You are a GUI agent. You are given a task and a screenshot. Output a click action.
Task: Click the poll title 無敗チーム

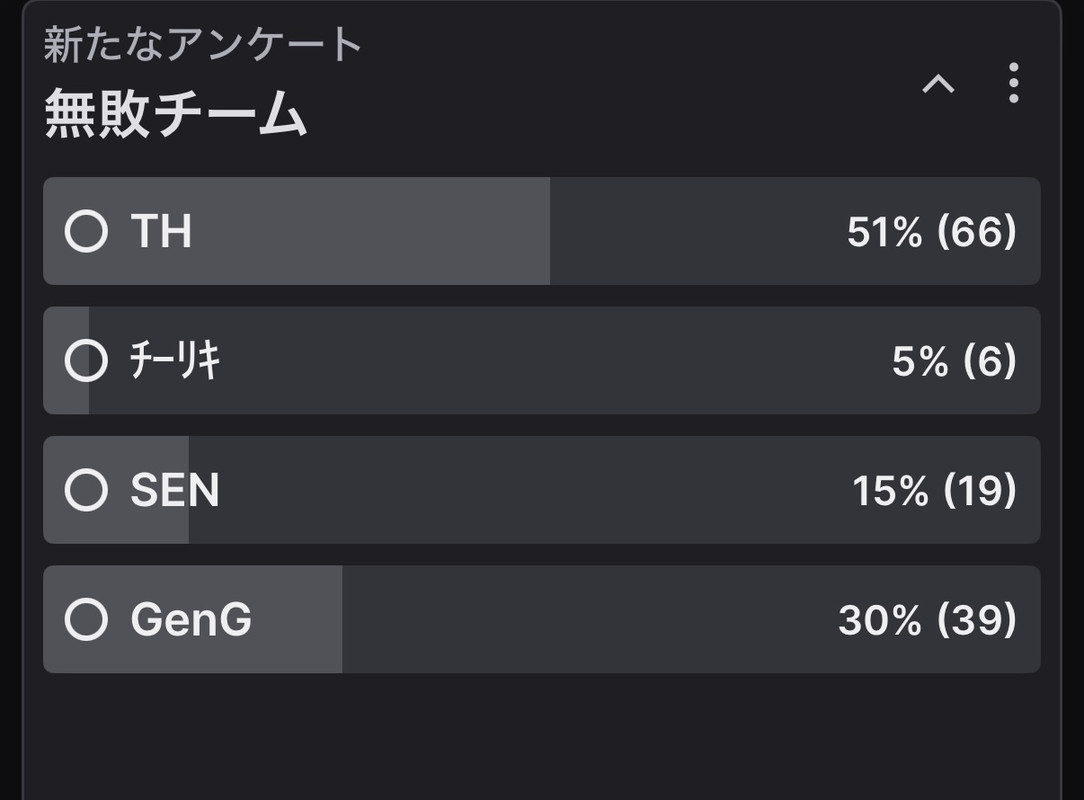point(175,115)
